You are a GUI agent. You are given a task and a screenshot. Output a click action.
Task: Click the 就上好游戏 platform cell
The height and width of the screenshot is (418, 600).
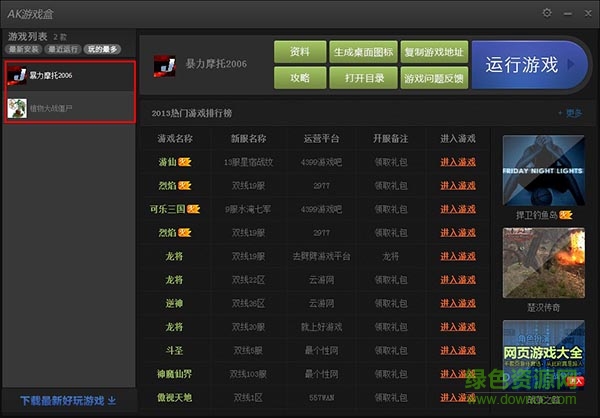(321, 327)
